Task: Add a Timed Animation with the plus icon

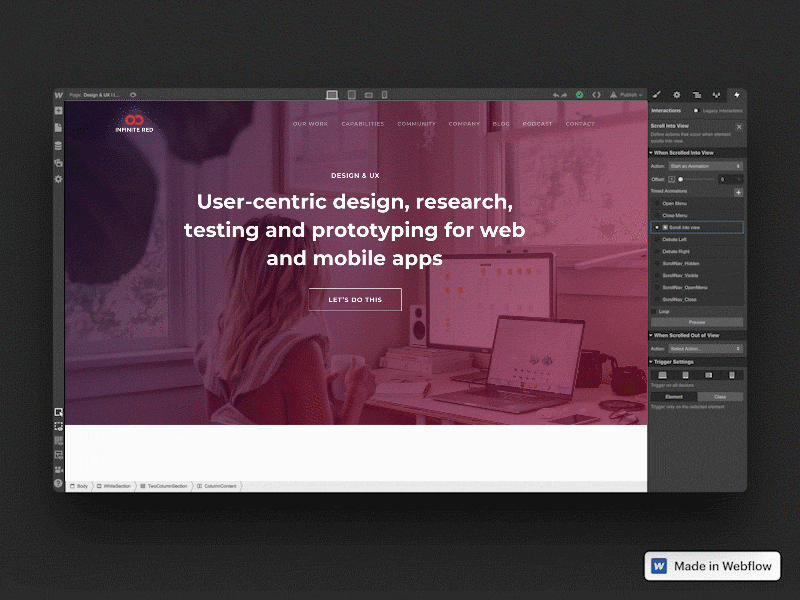Action: tap(738, 191)
